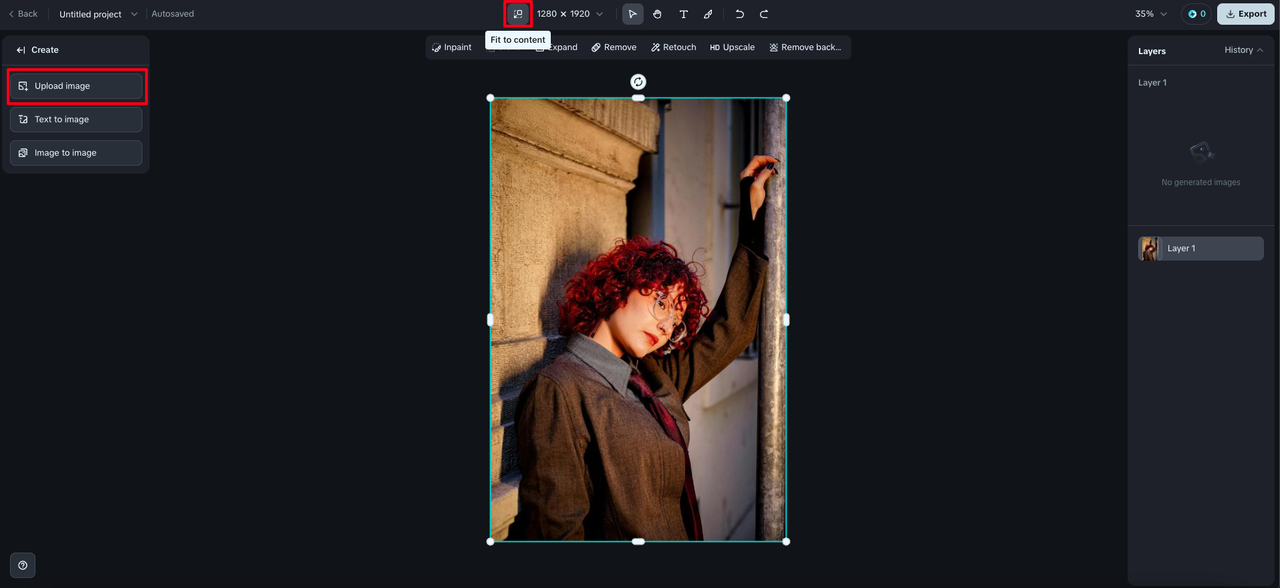Choose the Brush tool in the top toolbar

[x=708, y=14]
